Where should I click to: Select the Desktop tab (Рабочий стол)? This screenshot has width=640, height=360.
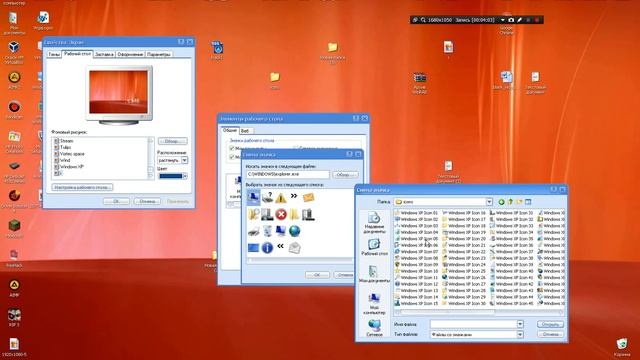pos(78,53)
